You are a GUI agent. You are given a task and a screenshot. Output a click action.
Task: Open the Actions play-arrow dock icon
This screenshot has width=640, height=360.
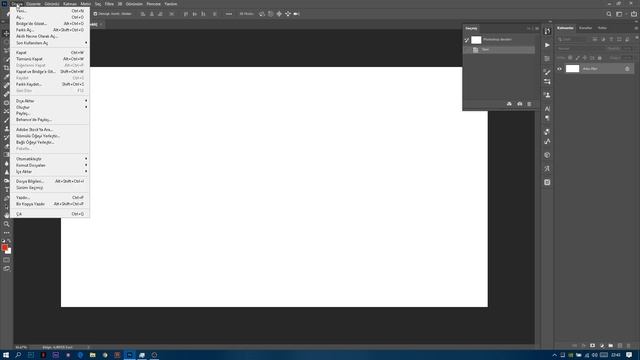(547, 45)
